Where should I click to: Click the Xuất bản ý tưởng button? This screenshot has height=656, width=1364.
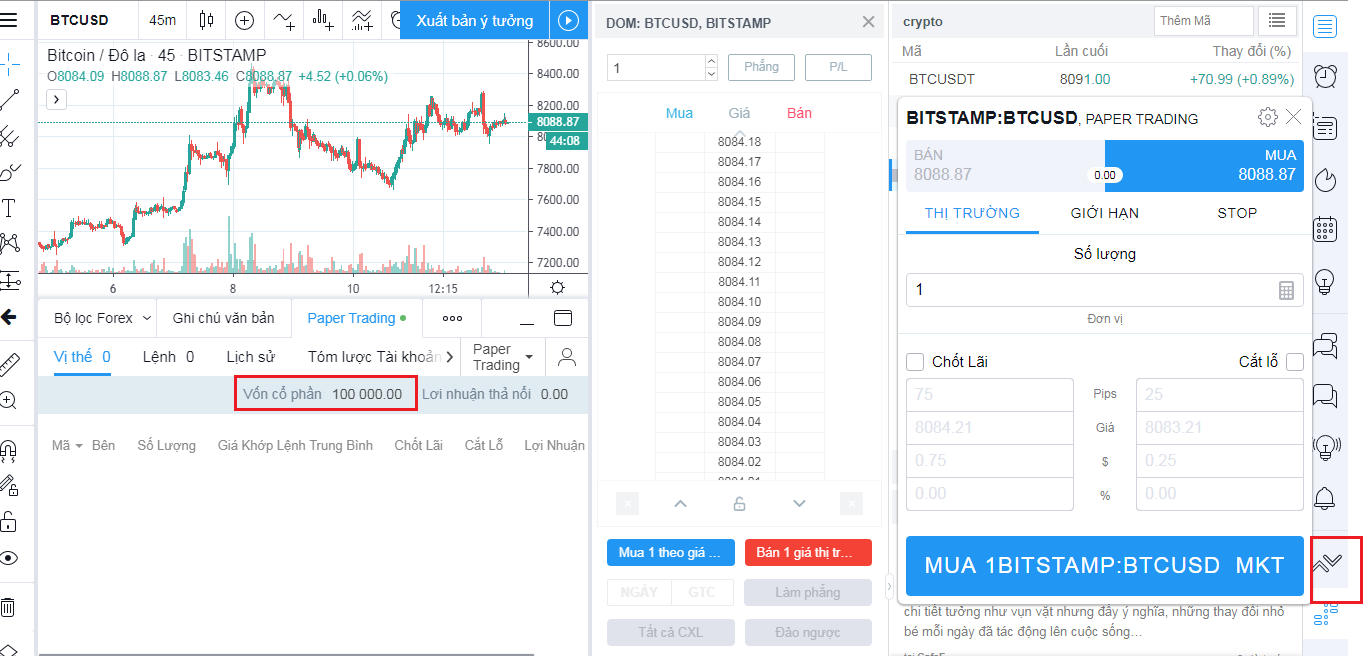475,20
